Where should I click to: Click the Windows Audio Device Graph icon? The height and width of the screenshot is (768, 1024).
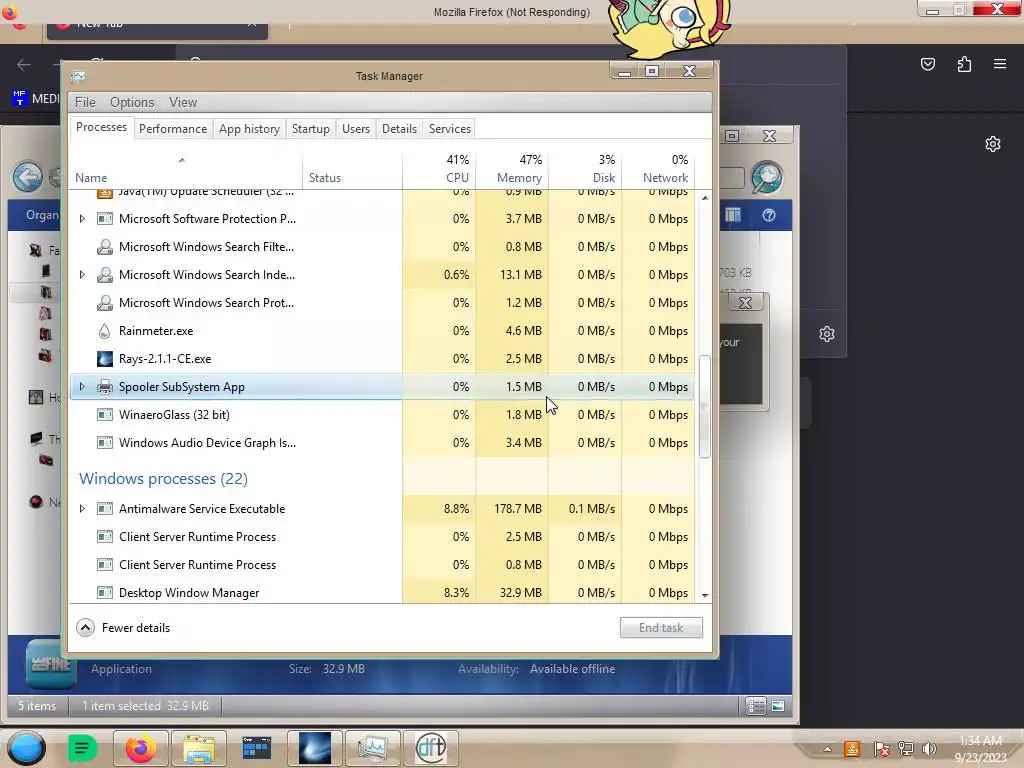[x=104, y=443]
